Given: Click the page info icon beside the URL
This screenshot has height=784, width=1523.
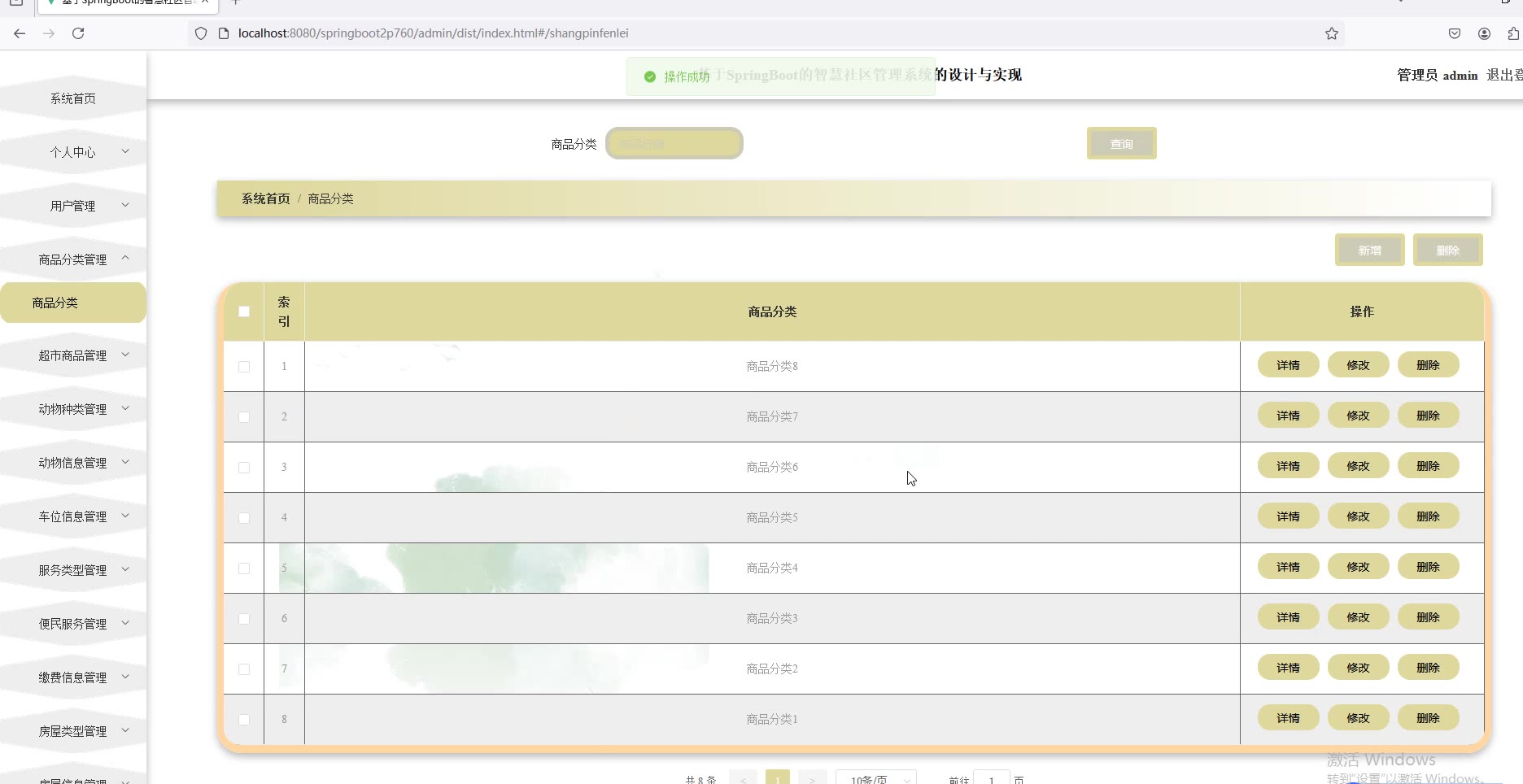Looking at the screenshot, I should tap(224, 33).
